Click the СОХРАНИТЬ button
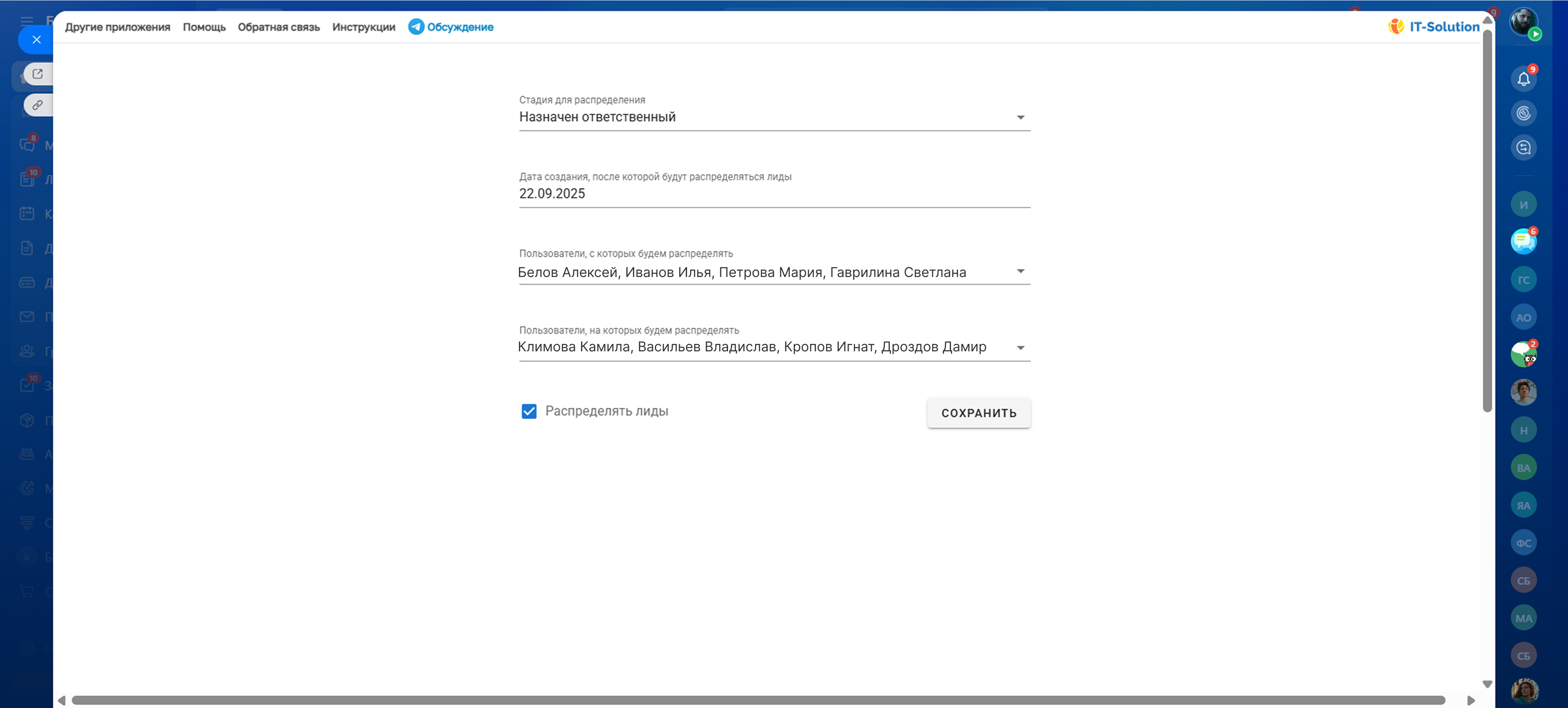The width and height of the screenshot is (1568, 708). pos(978,413)
